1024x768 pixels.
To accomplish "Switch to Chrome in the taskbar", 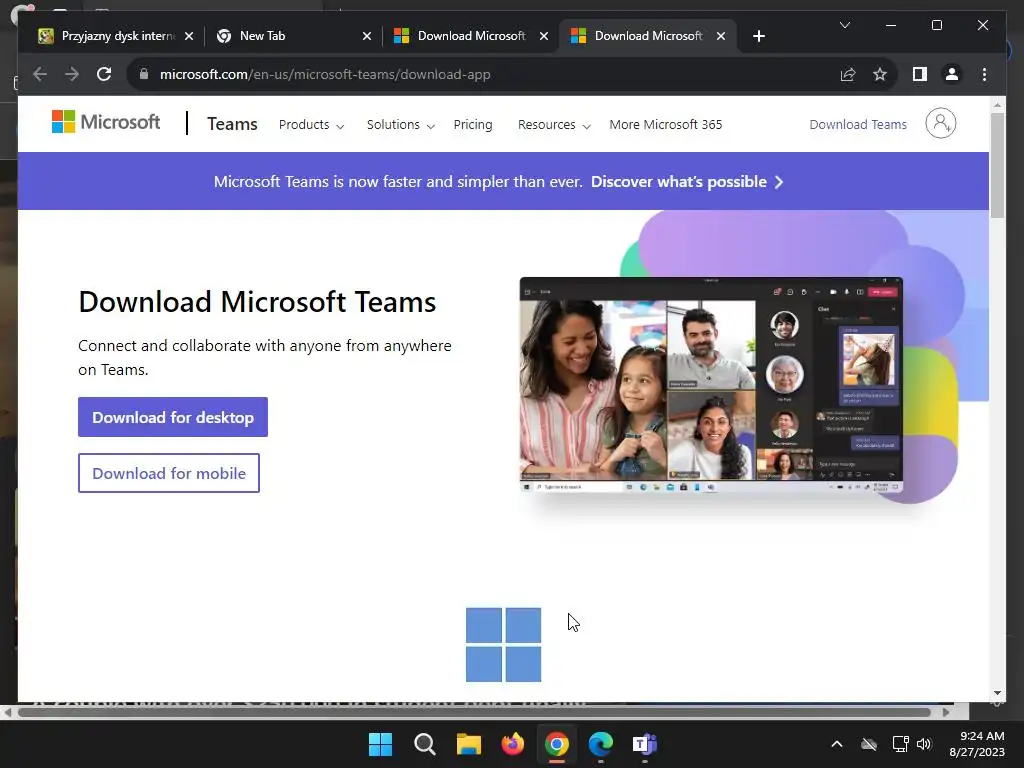I will coord(556,744).
